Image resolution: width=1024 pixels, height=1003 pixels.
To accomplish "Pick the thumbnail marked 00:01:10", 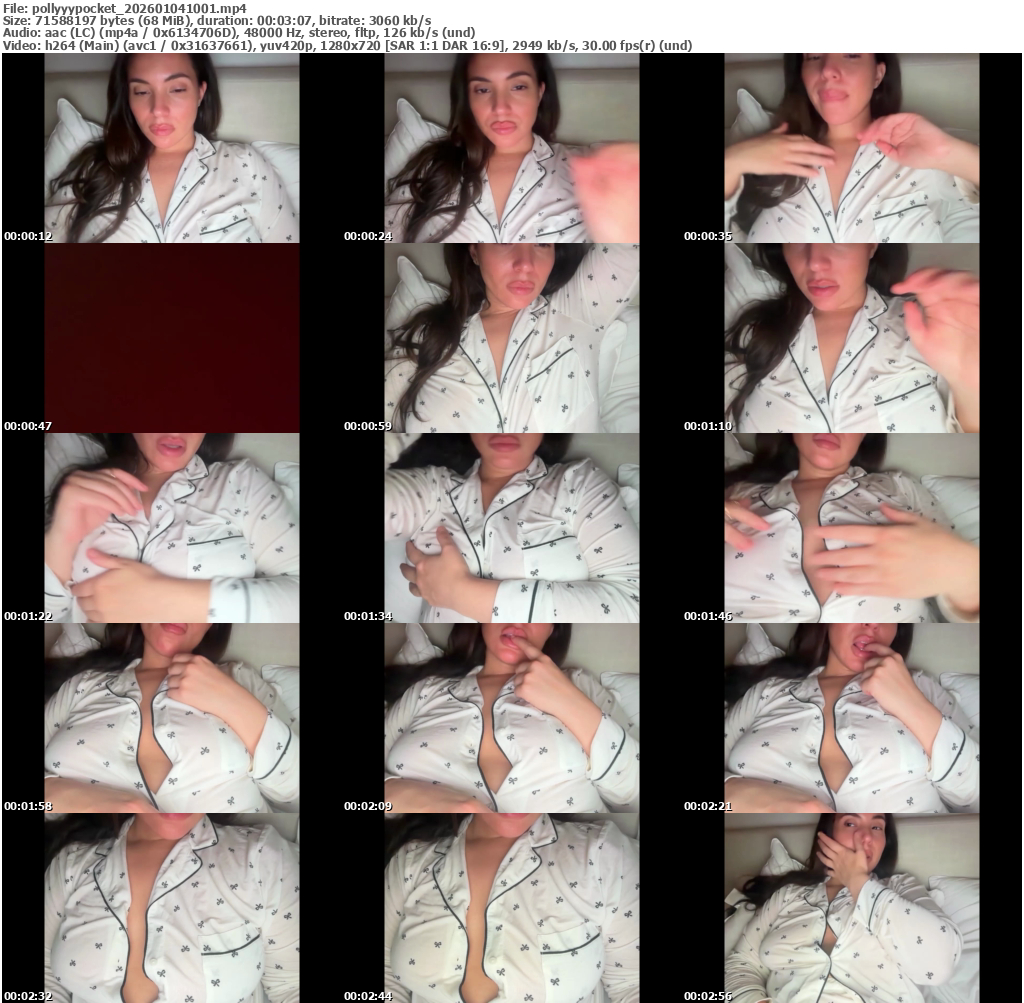I will coord(851,338).
